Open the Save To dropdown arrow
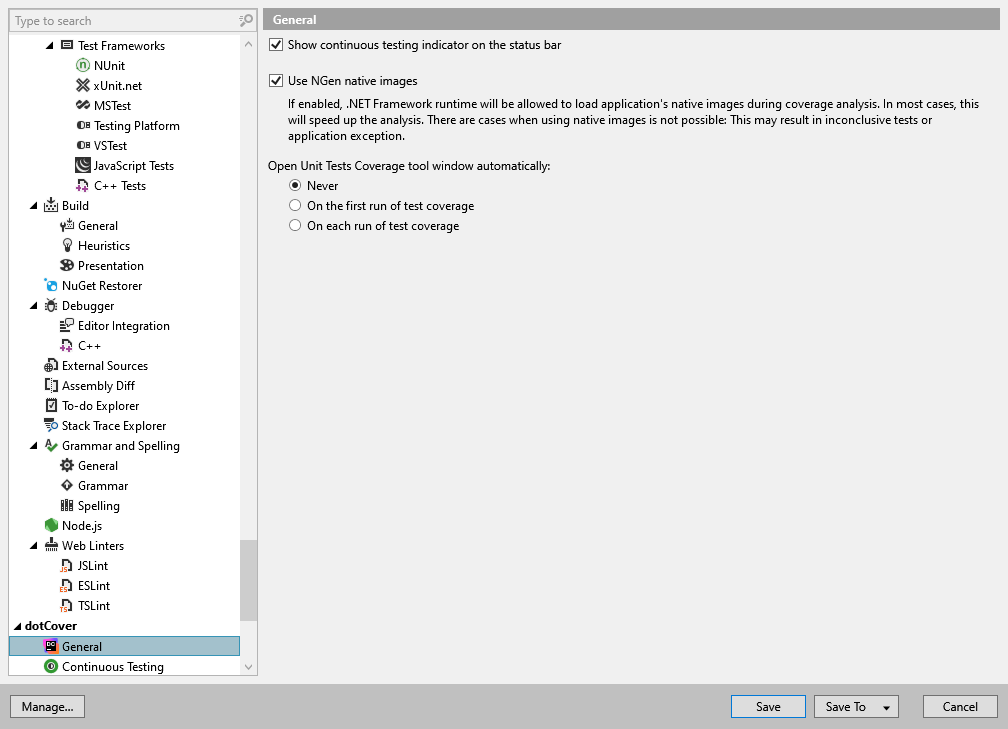The image size is (1008, 729). [886, 707]
